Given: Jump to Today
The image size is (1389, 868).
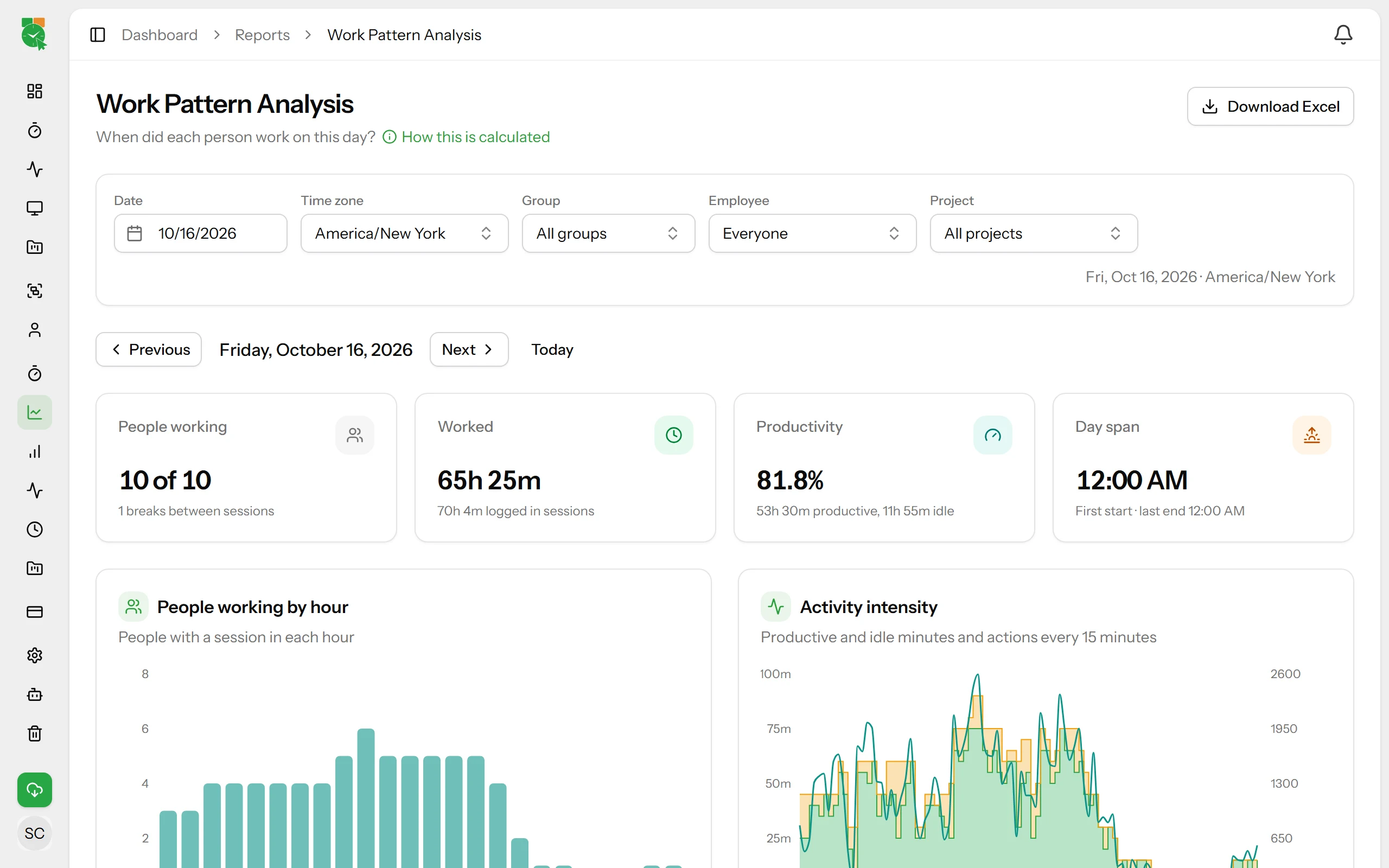Looking at the screenshot, I should (552, 349).
